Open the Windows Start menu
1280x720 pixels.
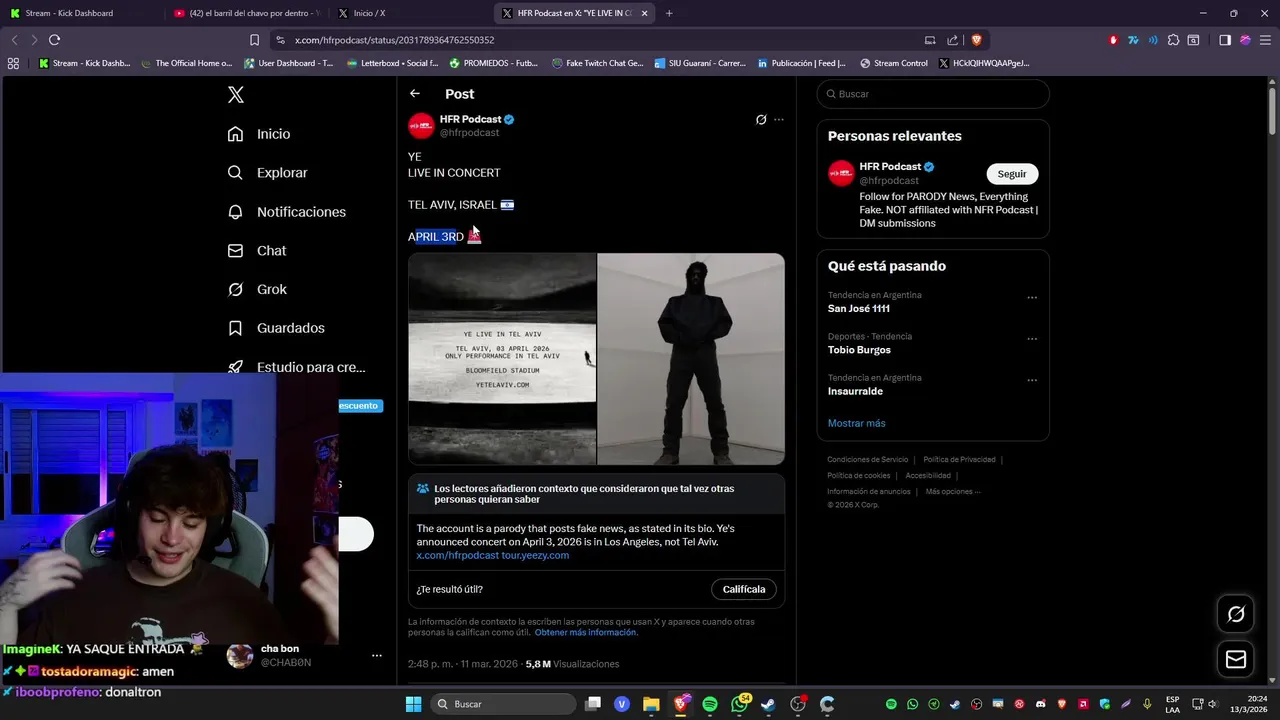(x=413, y=704)
